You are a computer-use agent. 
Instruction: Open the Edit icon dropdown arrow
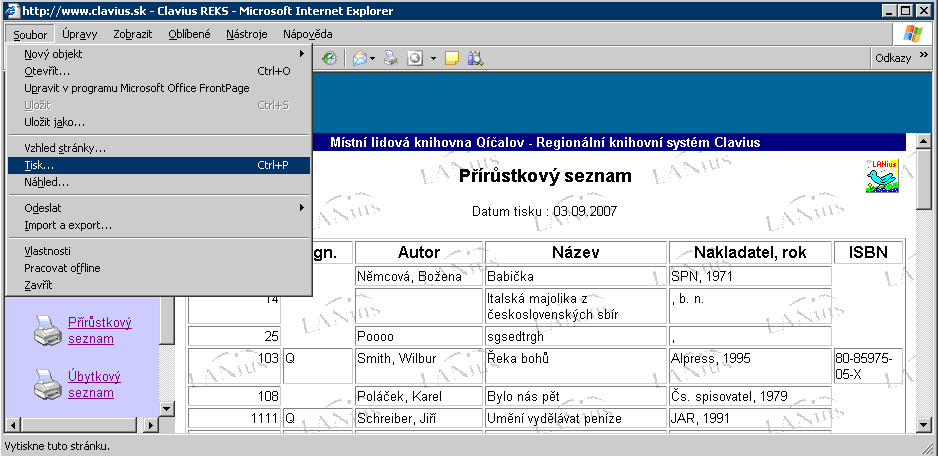click(433, 59)
